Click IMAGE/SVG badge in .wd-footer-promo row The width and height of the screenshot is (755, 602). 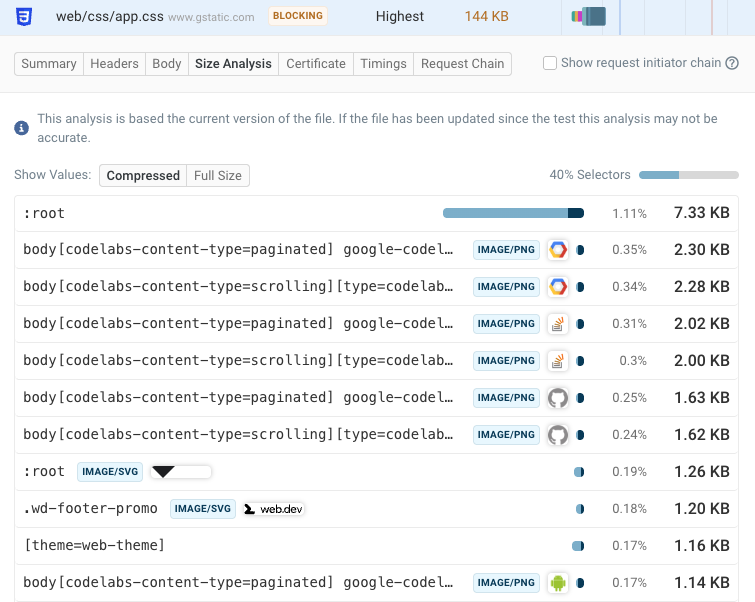coord(203,509)
